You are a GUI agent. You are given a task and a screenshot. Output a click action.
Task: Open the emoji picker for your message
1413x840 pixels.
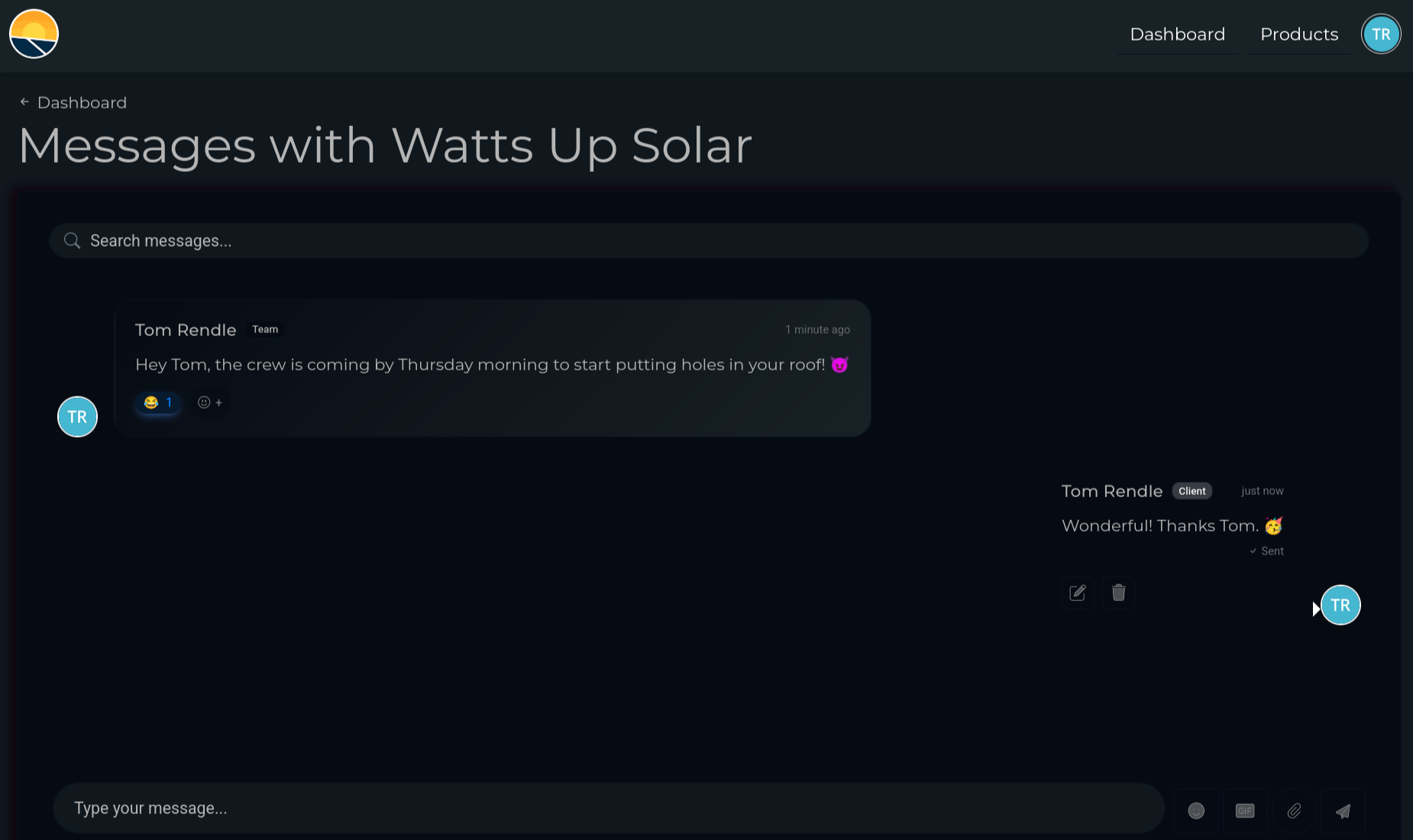[1196, 811]
